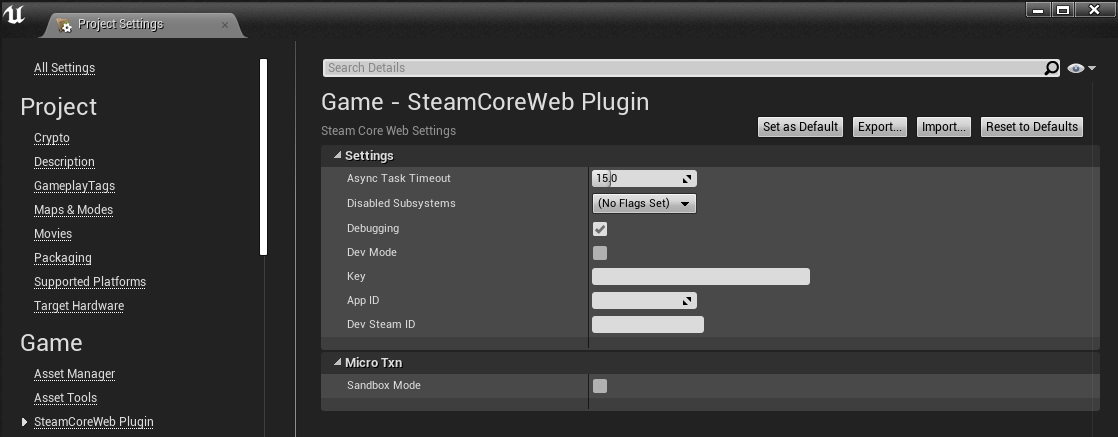This screenshot has width=1118, height=437.
Task: Minimize the editor window
Action: [1037, 10]
